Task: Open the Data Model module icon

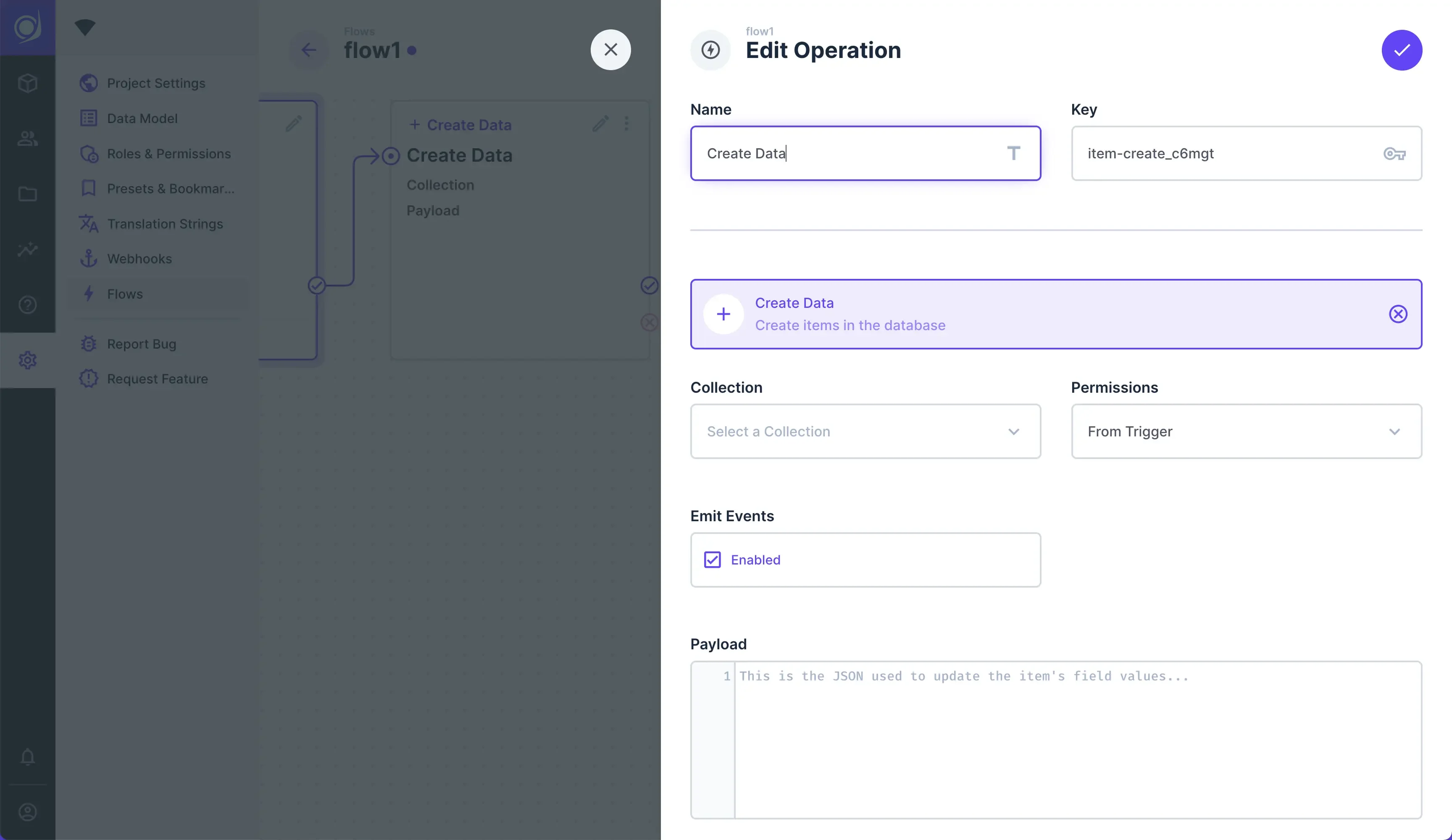Action: tap(27, 83)
